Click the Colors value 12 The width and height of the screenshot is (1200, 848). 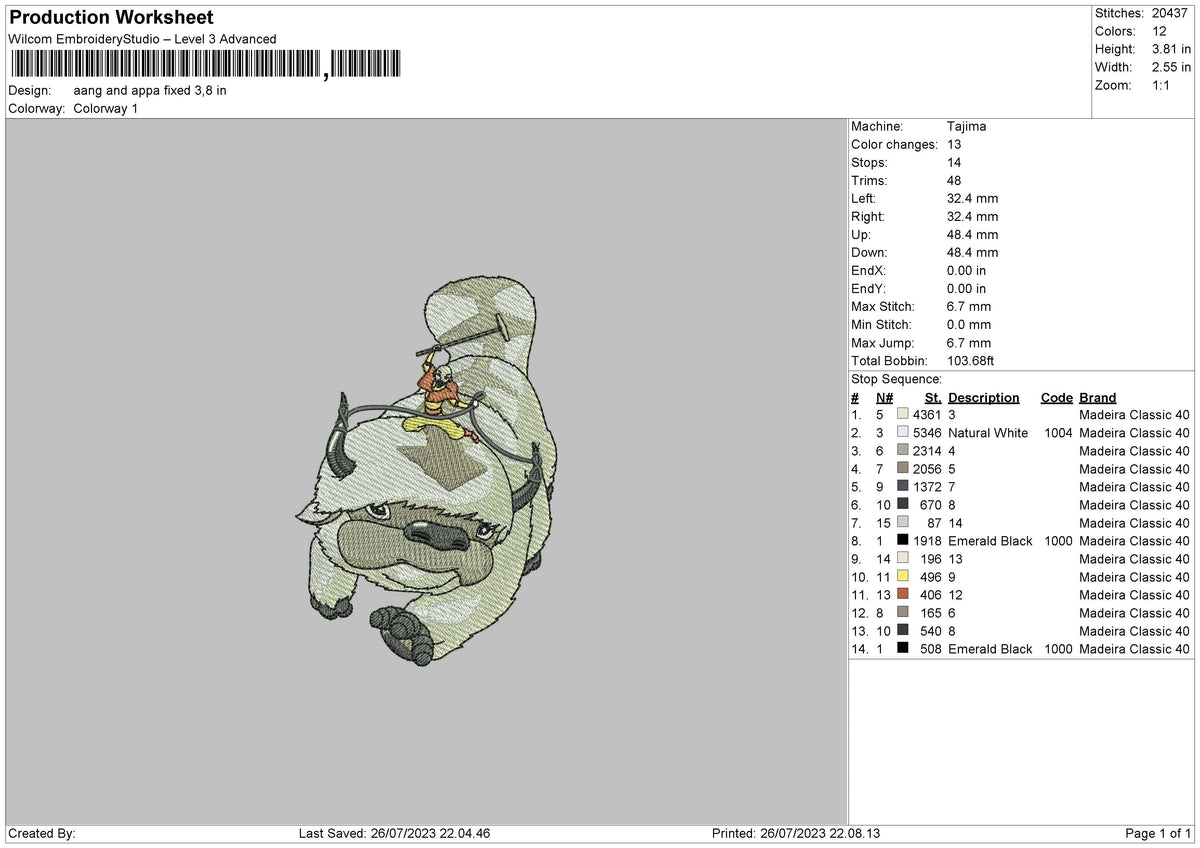coord(1159,31)
